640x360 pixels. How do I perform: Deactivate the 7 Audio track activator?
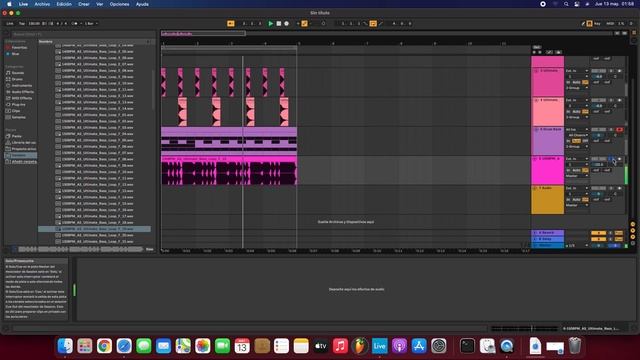pyautogui.click(x=599, y=188)
